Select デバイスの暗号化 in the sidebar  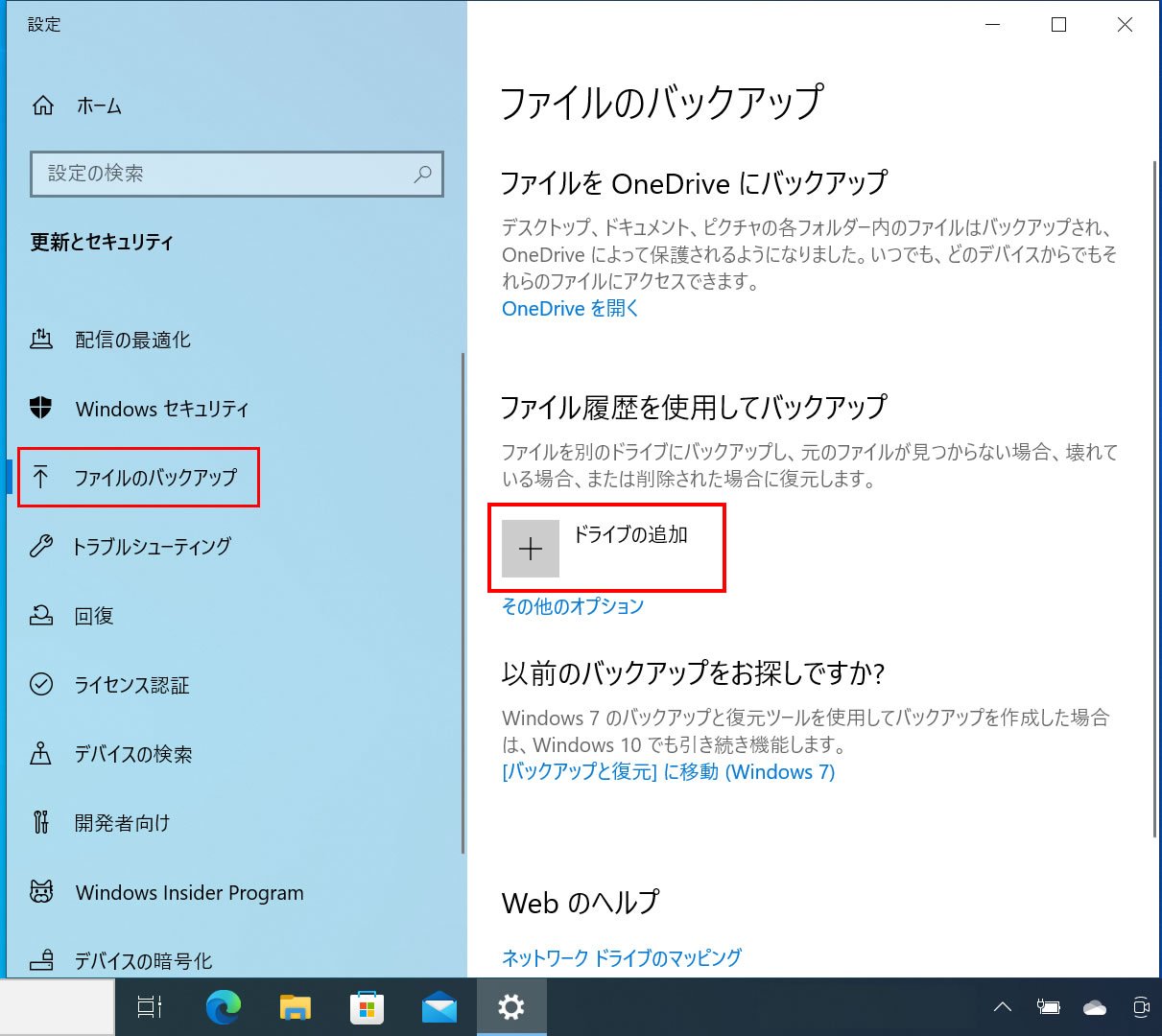(144, 960)
